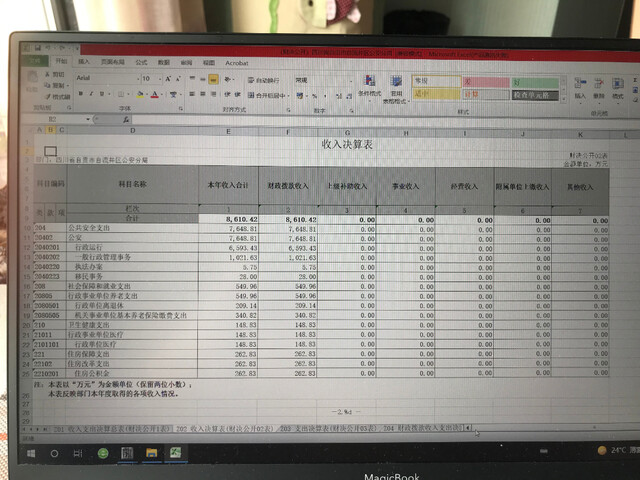Click the format as table (套用表格格式) icon

click(x=395, y=86)
